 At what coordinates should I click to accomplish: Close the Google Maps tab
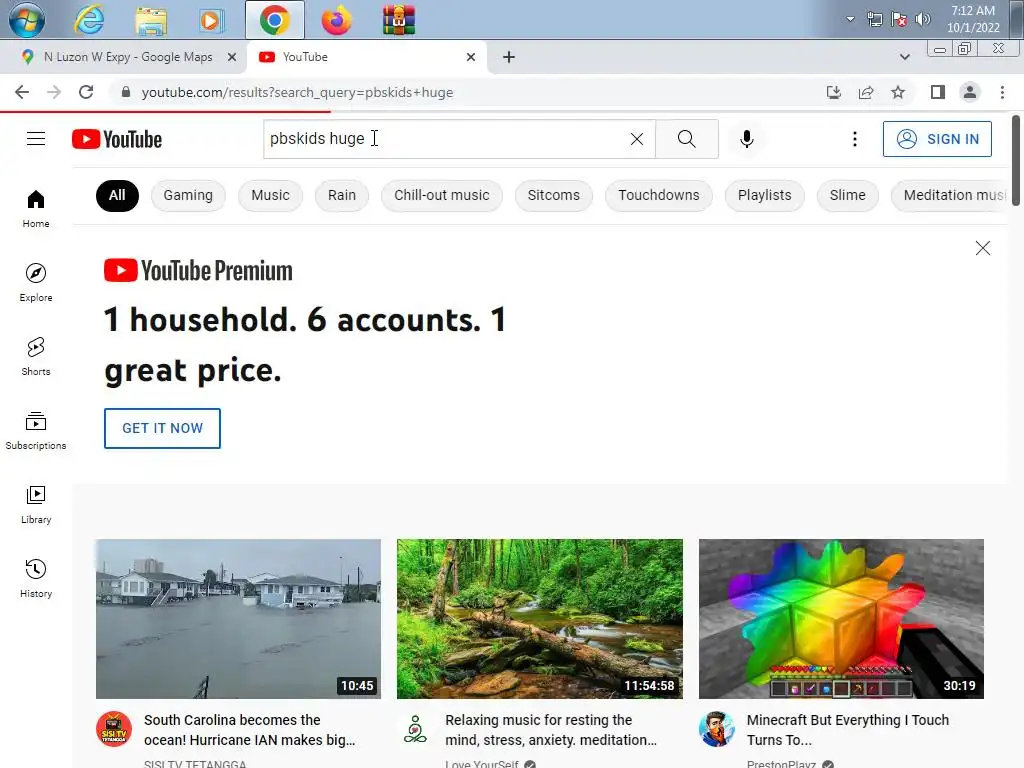coord(232,57)
